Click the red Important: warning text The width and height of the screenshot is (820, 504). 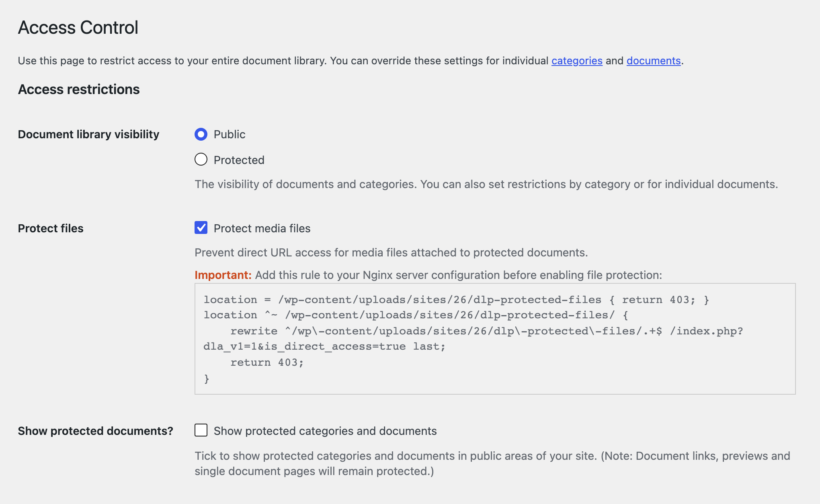point(223,275)
